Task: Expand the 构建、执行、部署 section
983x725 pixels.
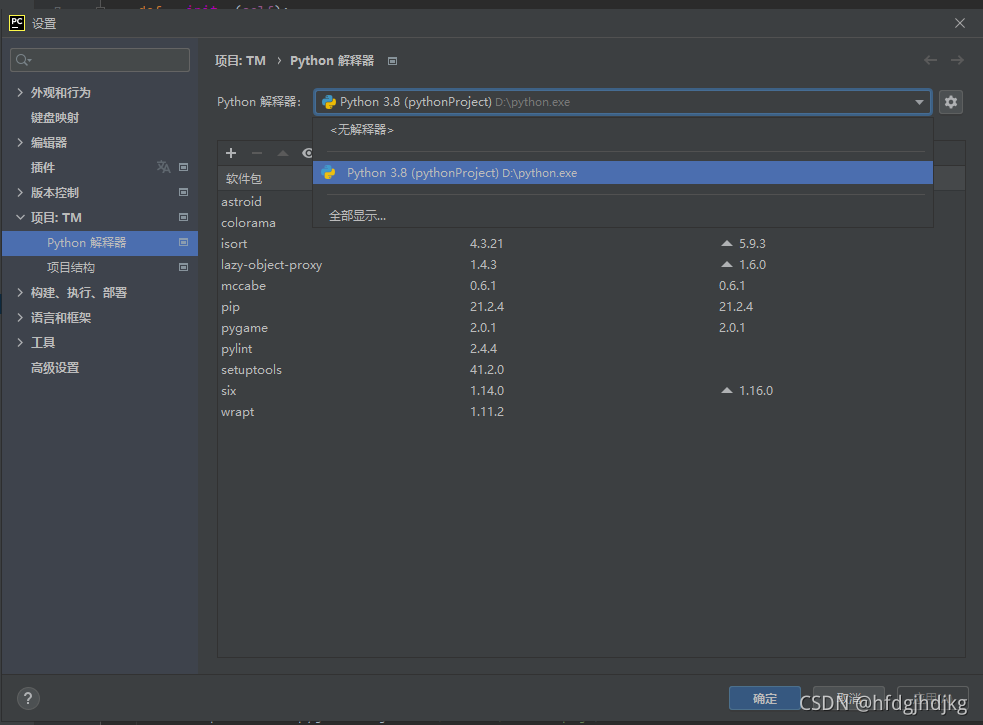Action: (20, 292)
